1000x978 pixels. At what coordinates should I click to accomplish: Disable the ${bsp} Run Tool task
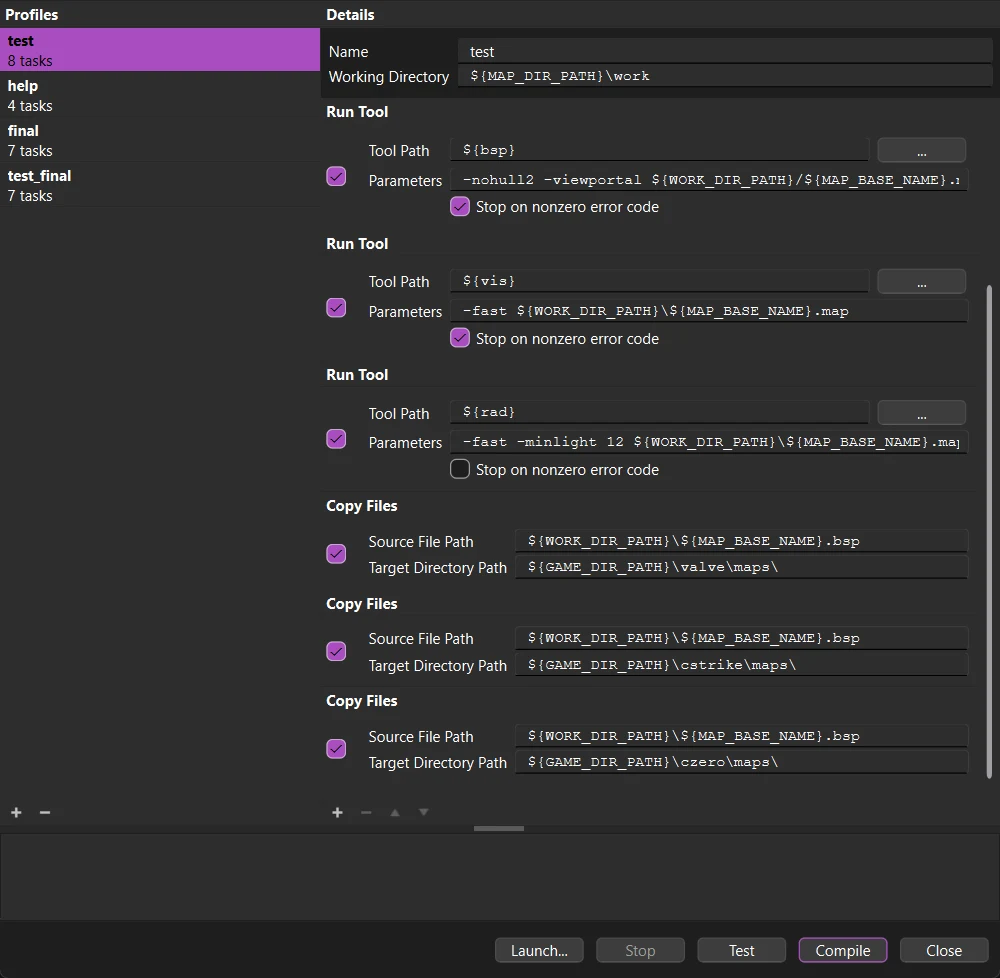[336, 177]
